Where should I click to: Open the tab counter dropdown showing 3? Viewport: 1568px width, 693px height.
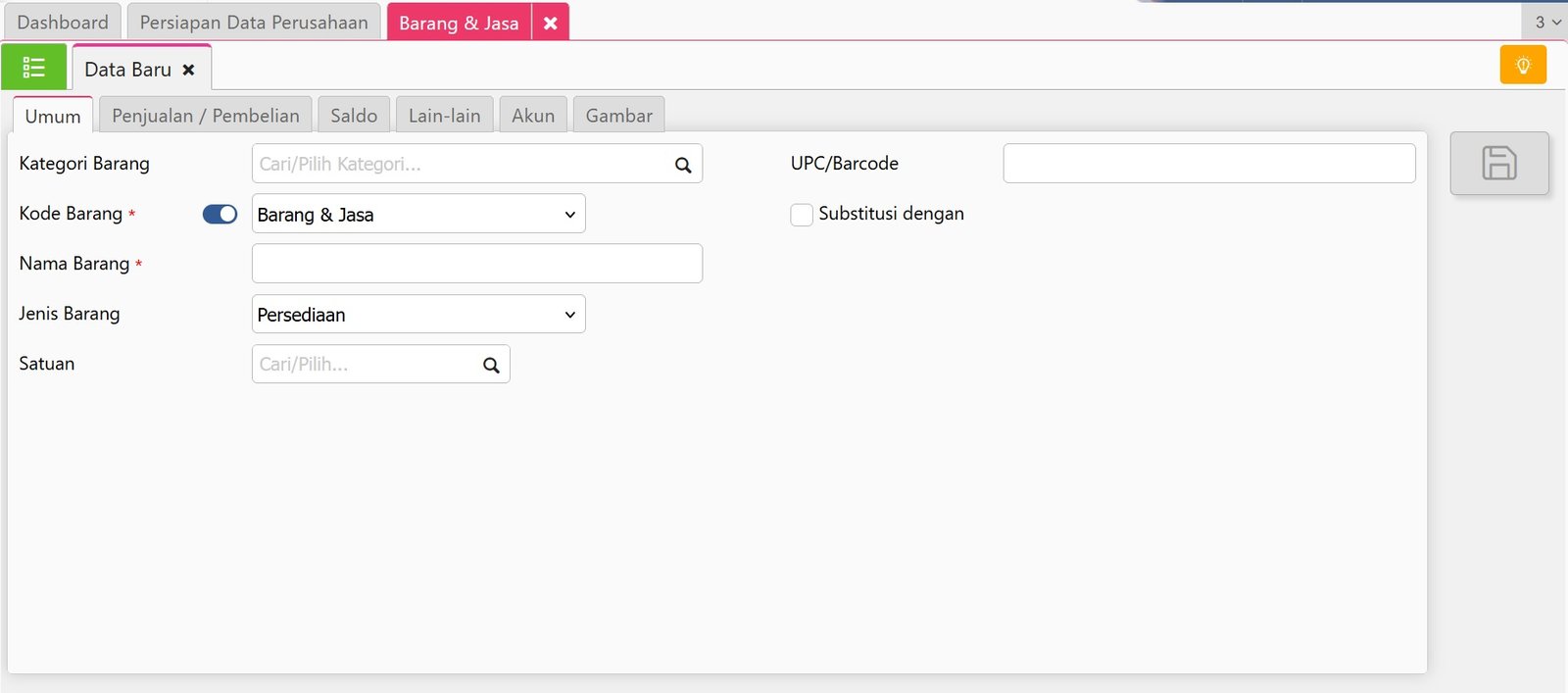pyautogui.click(x=1546, y=22)
